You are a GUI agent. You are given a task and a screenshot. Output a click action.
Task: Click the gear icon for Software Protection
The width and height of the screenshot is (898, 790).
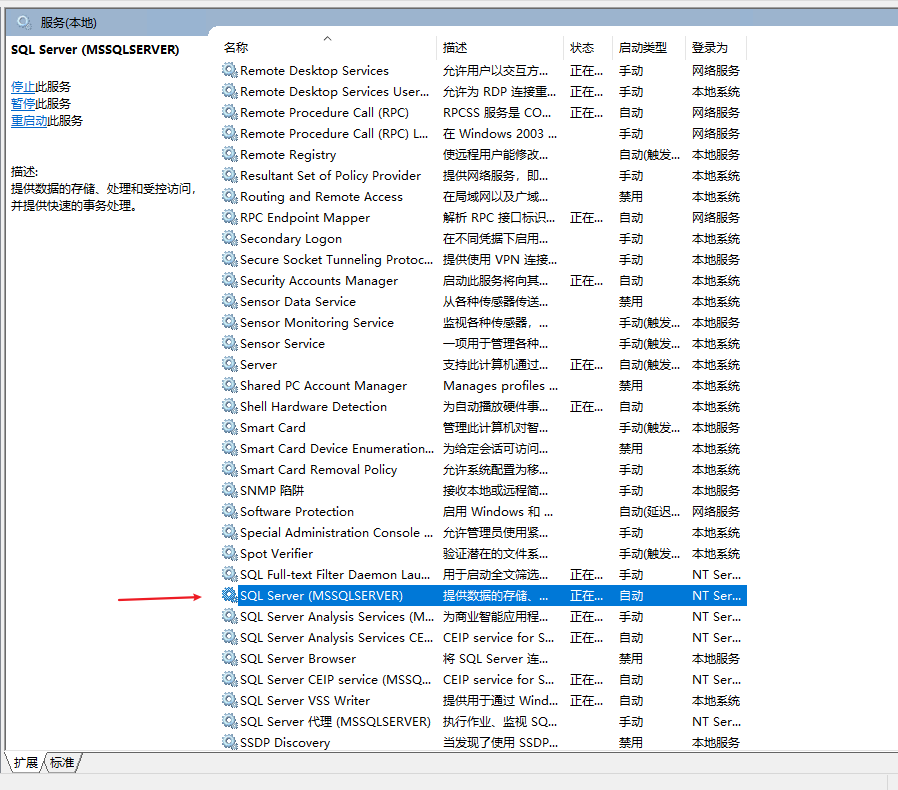pos(230,512)
